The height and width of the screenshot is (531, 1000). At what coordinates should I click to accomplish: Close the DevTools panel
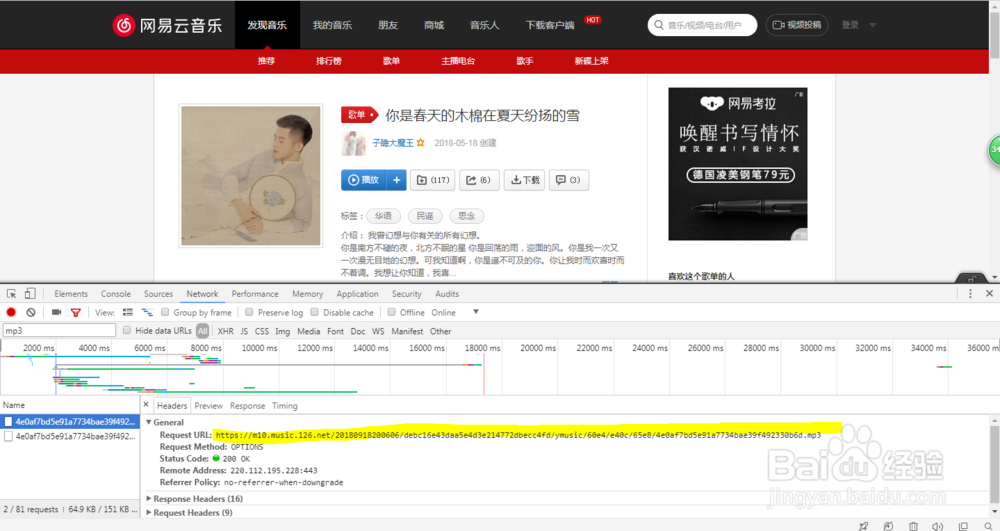tap(989, 294)
